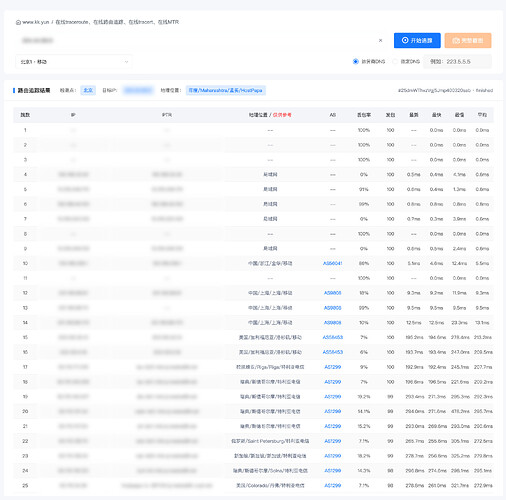Open AS1299 link in hop 25 row

tap(332, 485)
